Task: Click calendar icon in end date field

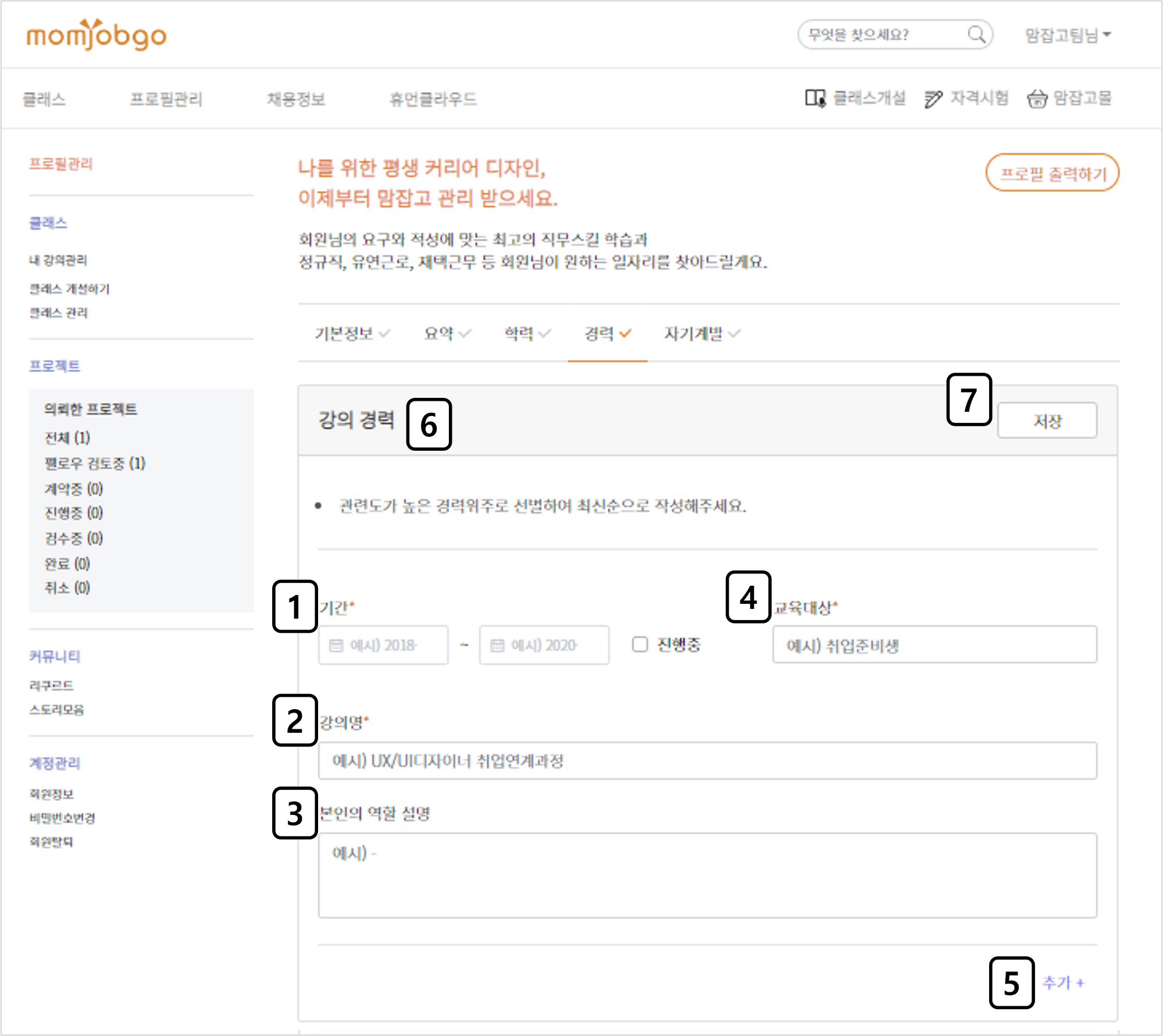Action: pos(497,645)
